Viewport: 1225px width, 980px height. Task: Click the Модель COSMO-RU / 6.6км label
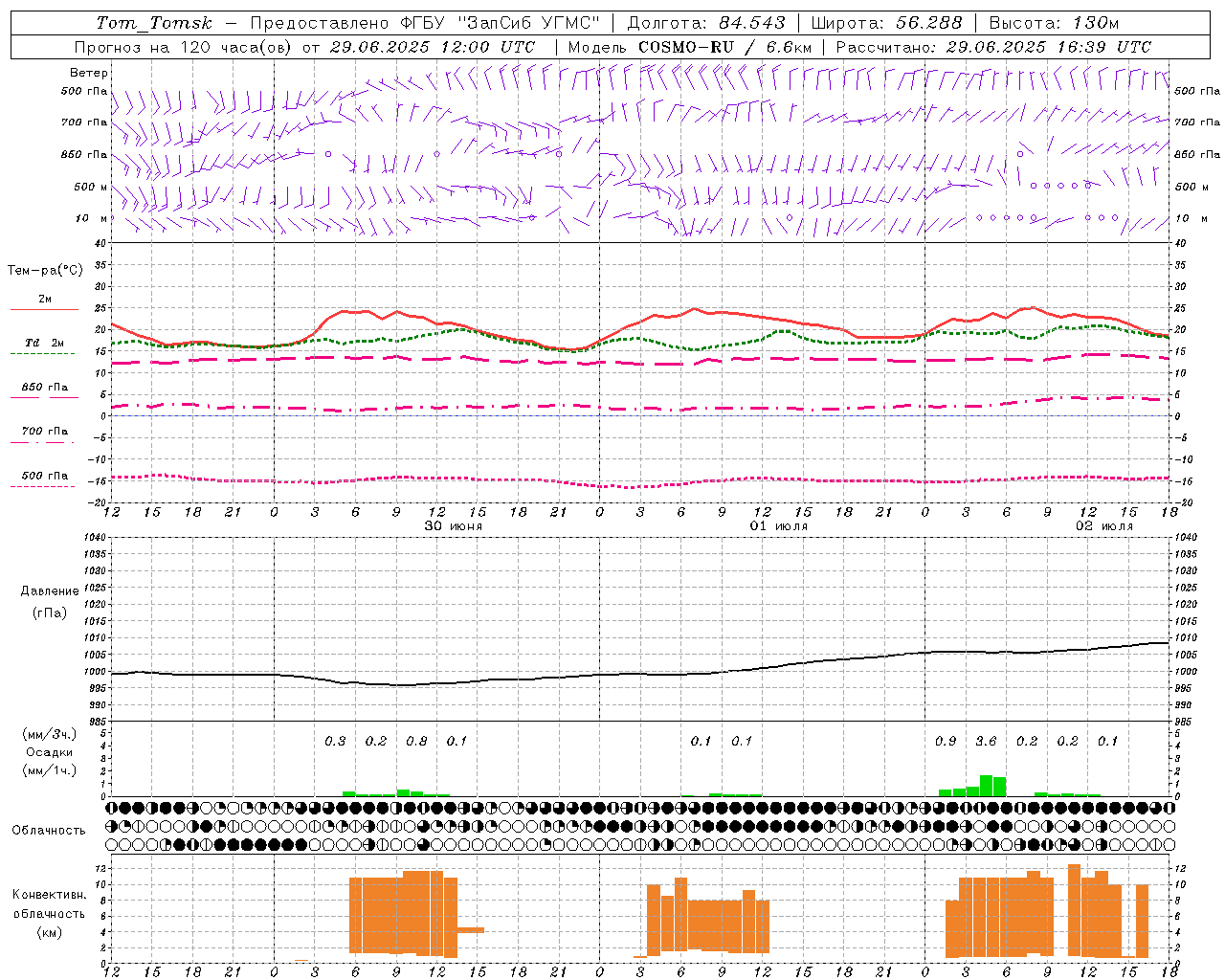(690, 47)
